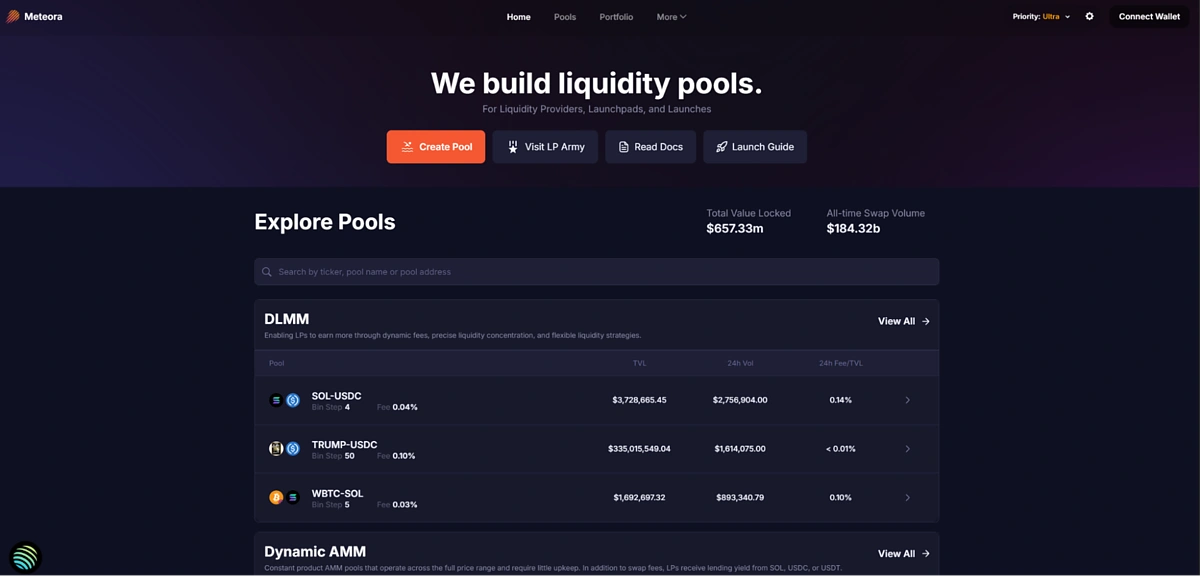This screenshot has width=1200, height=576.
Task: Go to the Portfolio tab
Action: 616,17
